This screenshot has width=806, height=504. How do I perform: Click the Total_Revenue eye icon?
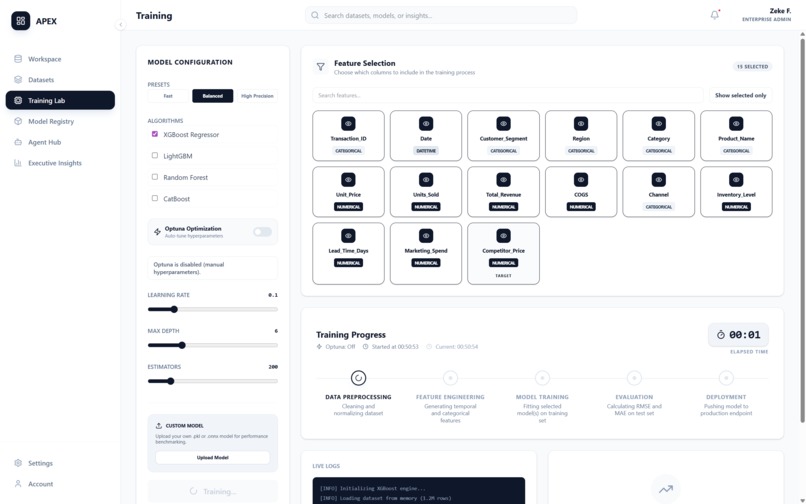(x=503, y=180)
